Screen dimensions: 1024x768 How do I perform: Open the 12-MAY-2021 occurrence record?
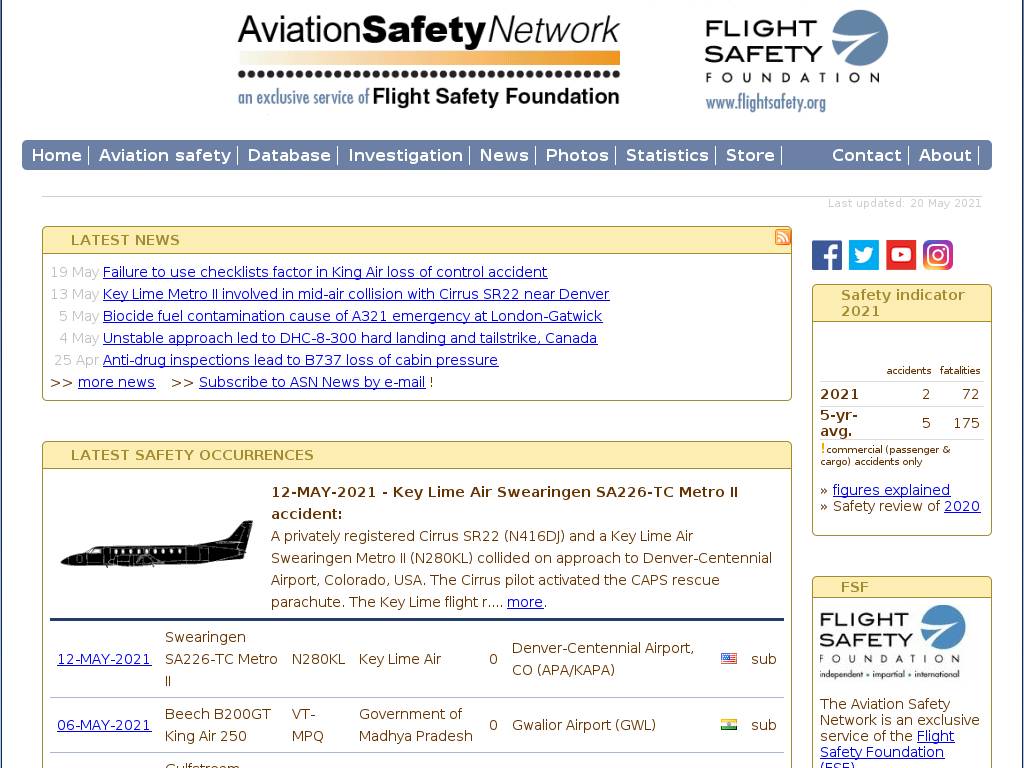pos(104,659)
